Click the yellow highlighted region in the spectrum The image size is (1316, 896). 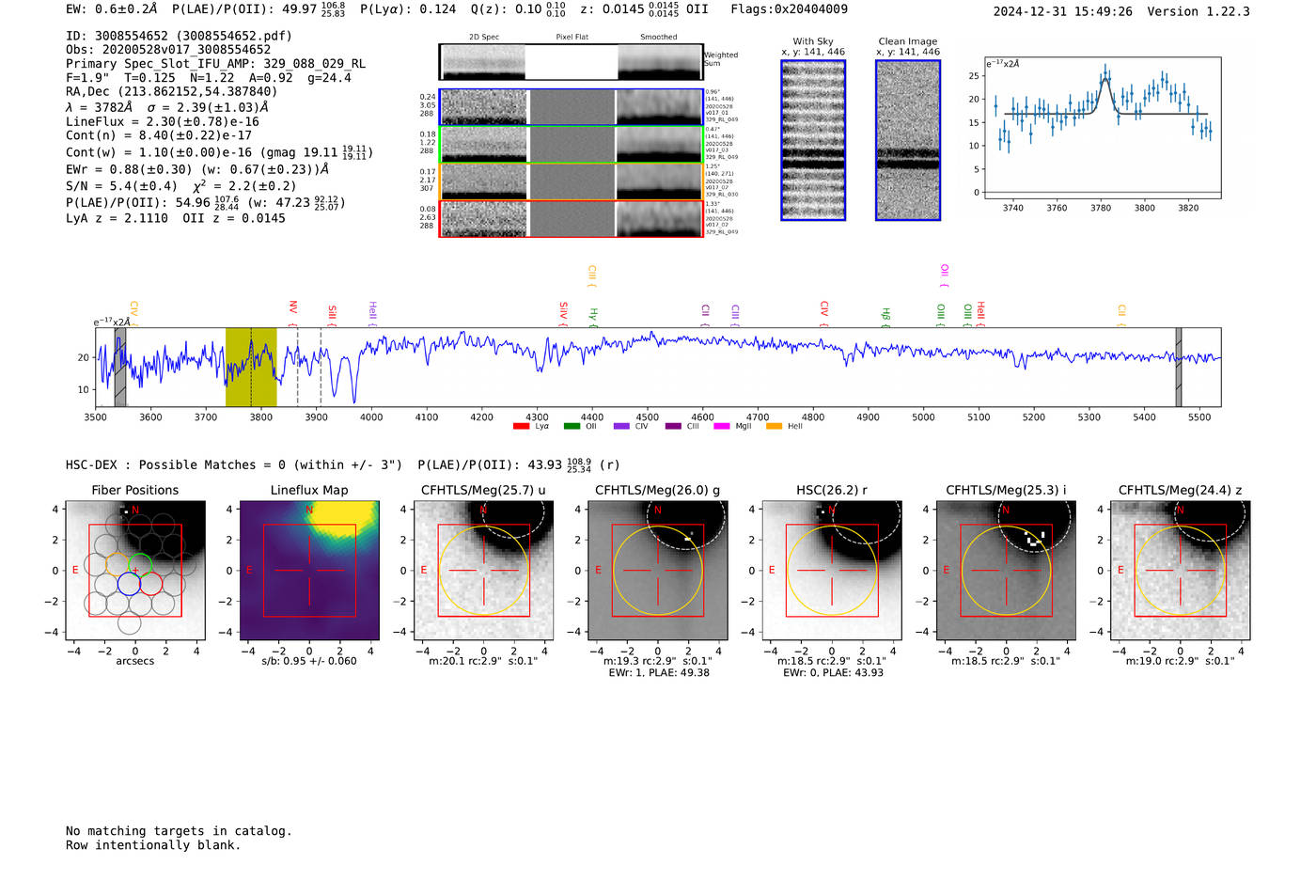(x=251, y=367)
